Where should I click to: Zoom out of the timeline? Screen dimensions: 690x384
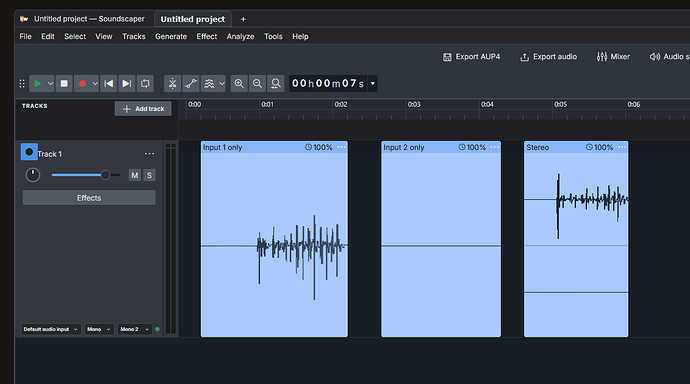tap(257, 84)
